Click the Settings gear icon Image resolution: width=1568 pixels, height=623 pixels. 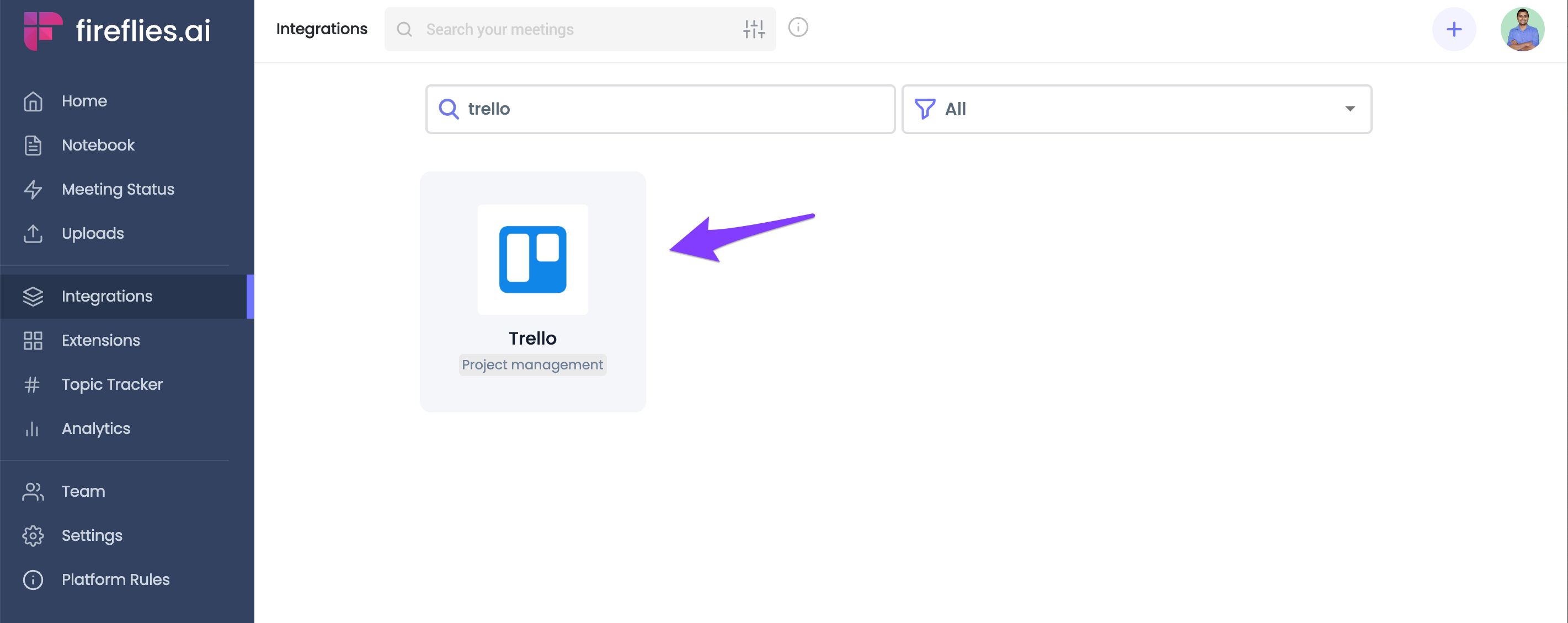(33, 535)
